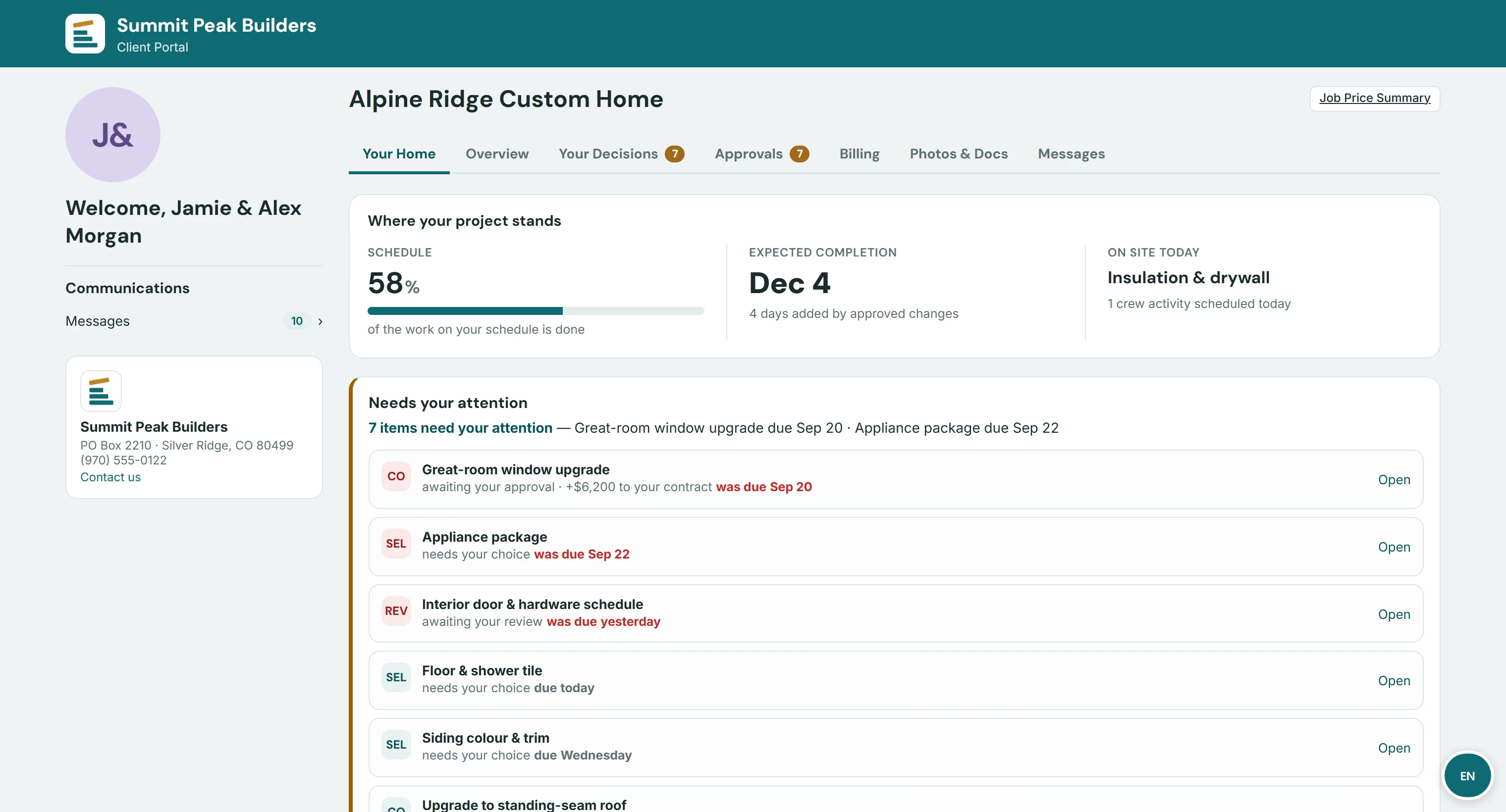Click the Contact us link
The width and height of the screenshot is (1506, 812).
coord(110,477)
